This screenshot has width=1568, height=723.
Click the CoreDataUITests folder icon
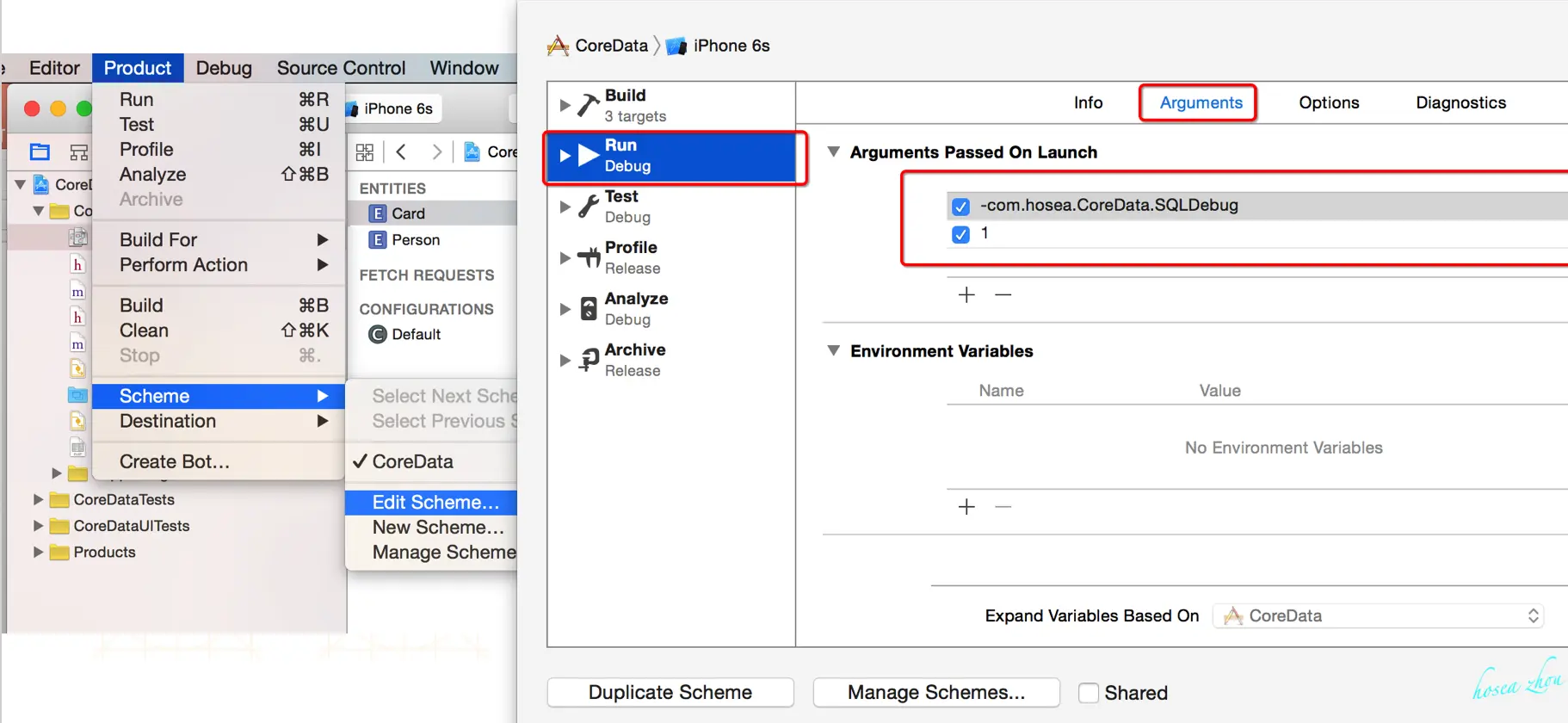tap(59, 526)
